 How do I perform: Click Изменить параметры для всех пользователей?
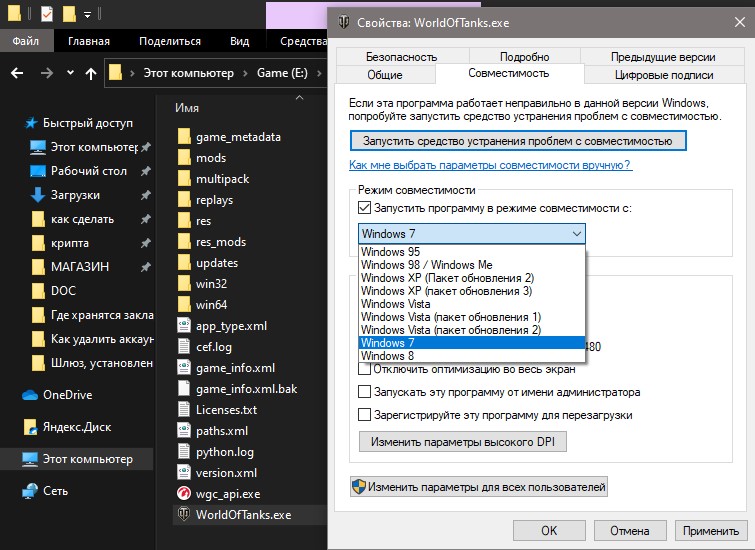(x=479, y=486)
